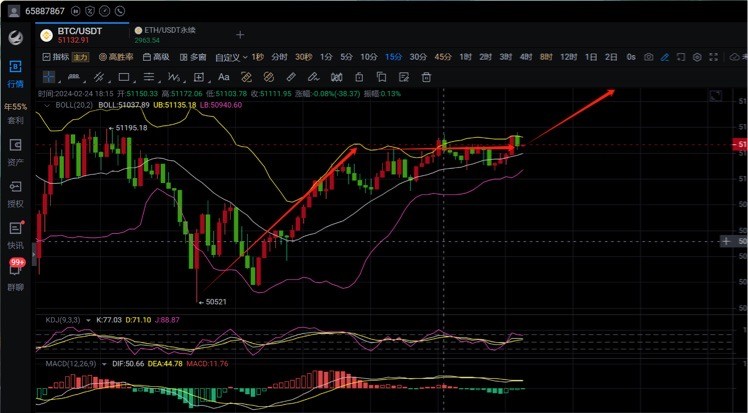Image resolution: width=748 pixels, height=413 pixels.
Task: Open the 群聊 group chat with 99+ badge
Action: [15, 276]
